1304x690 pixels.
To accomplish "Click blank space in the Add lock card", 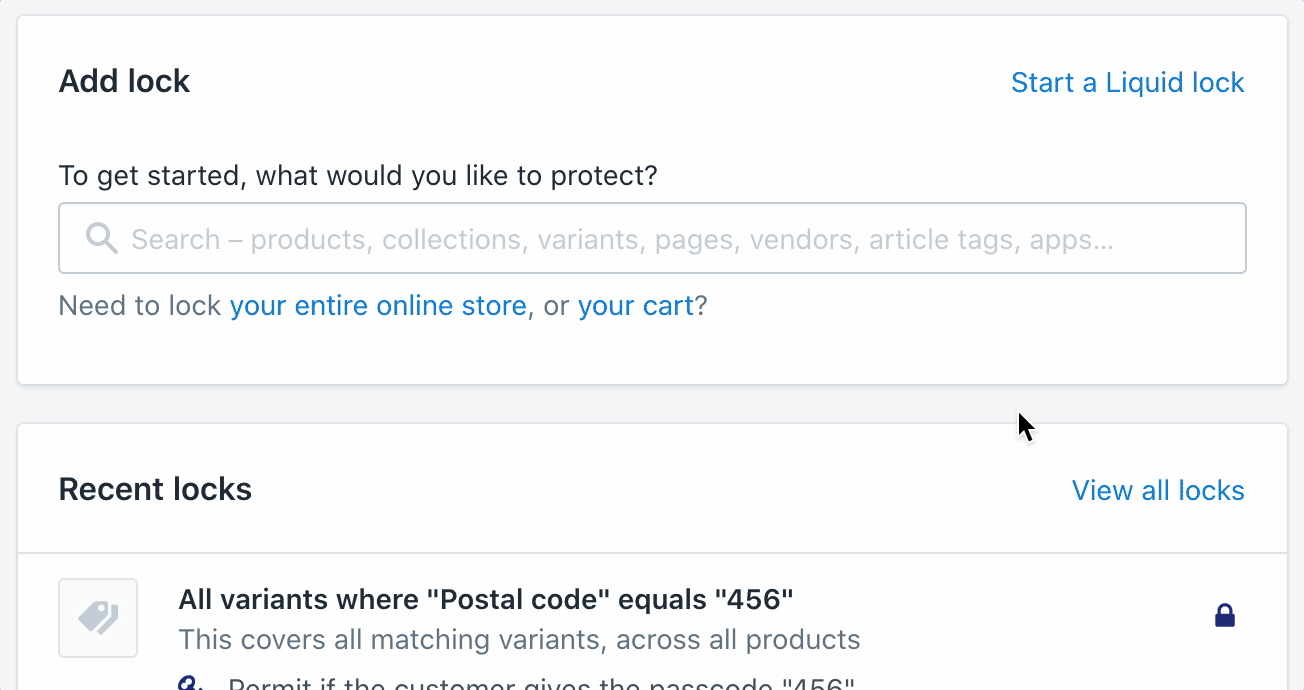I will pyautogui.click(x=650, y=130).
